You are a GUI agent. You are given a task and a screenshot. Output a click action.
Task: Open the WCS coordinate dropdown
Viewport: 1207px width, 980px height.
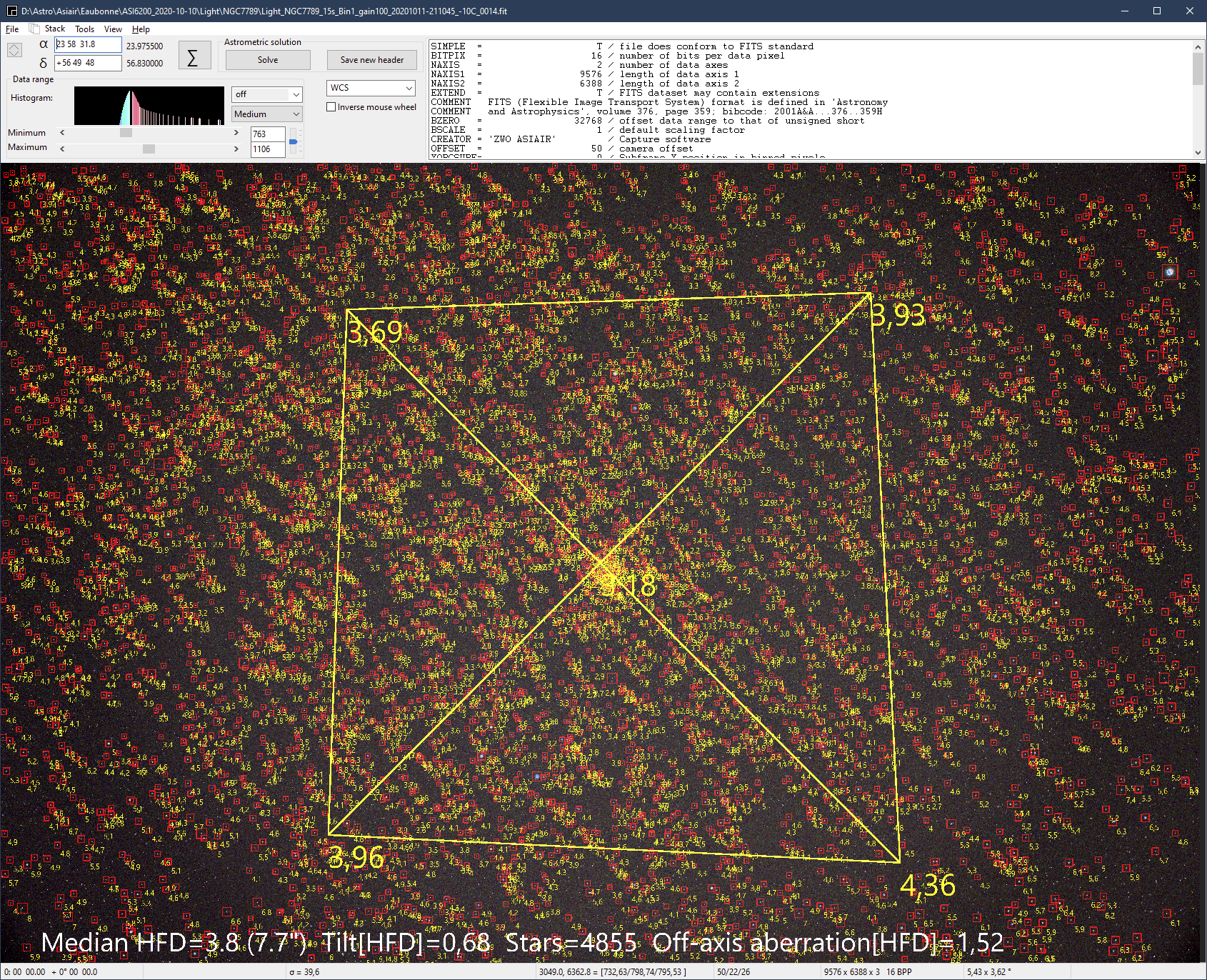[371, 88]
